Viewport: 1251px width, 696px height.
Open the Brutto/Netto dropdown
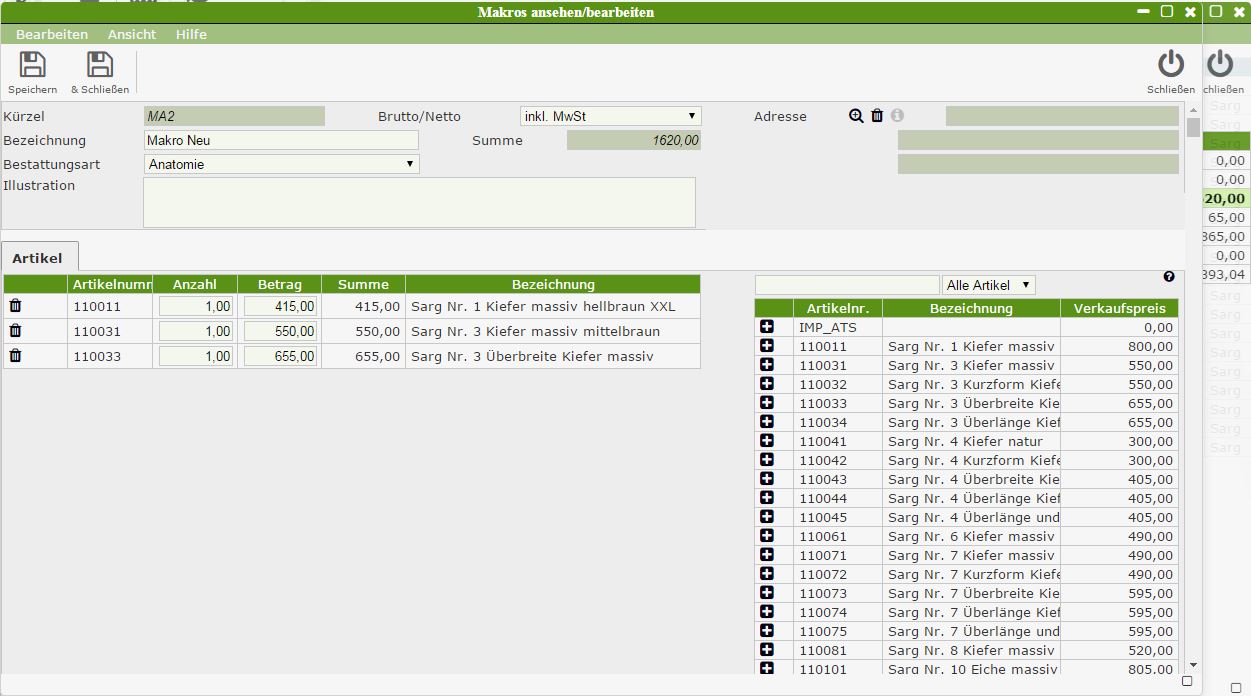(610, 116)
